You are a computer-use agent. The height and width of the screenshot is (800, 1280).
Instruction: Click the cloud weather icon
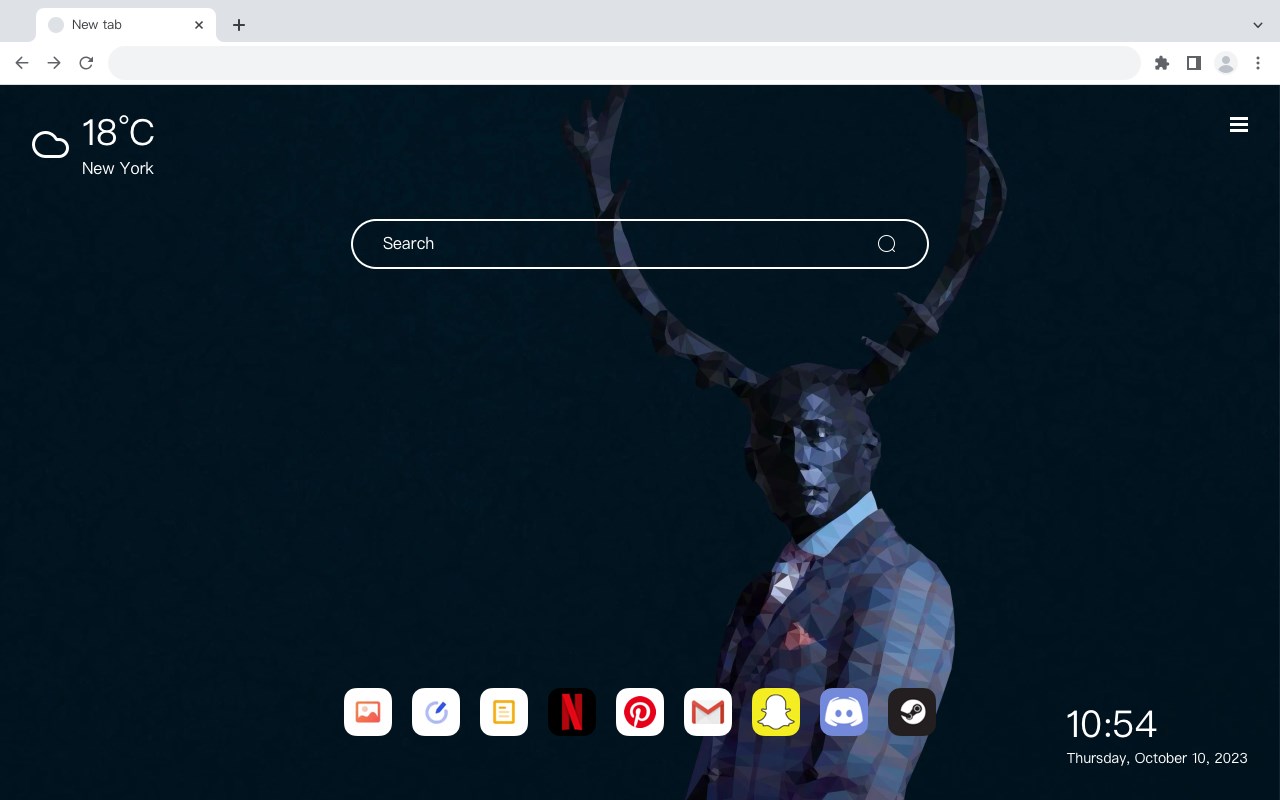click(50, 145)
